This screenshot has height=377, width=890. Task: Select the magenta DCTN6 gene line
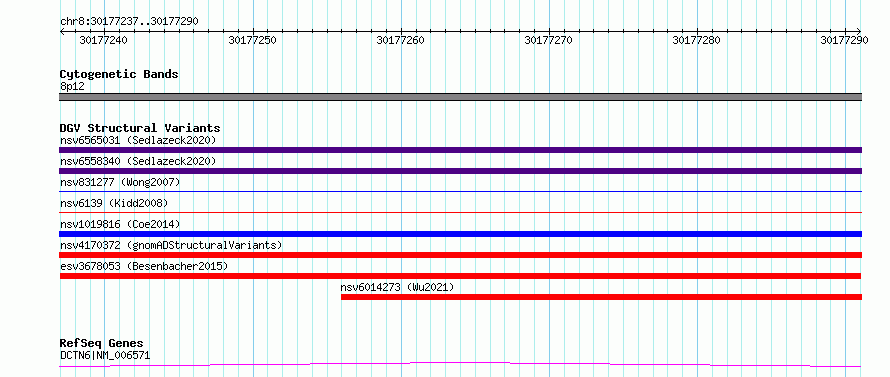point(460,364)
